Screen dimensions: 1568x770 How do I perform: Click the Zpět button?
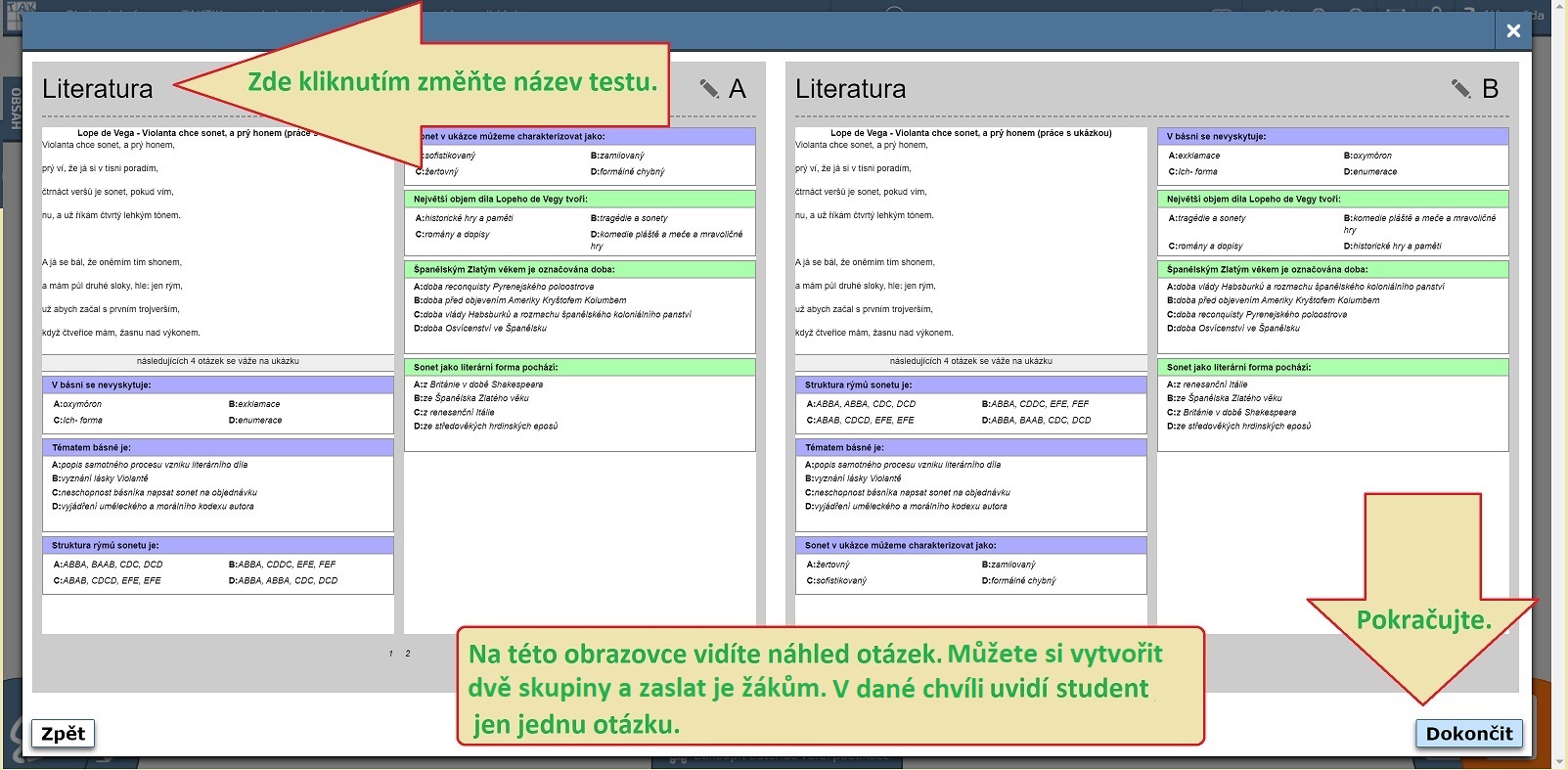[64, 733]
